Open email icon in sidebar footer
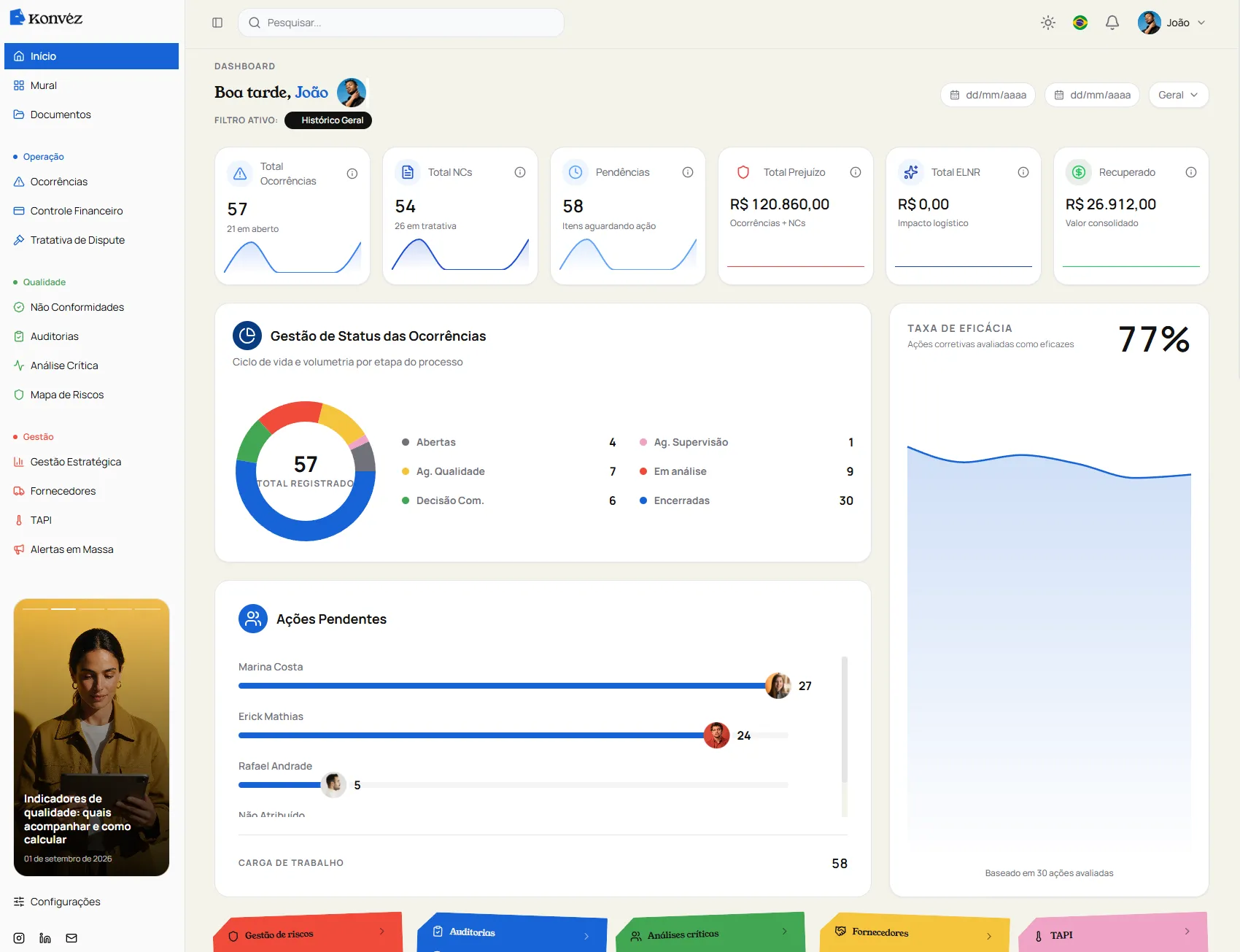 [71, 938]
